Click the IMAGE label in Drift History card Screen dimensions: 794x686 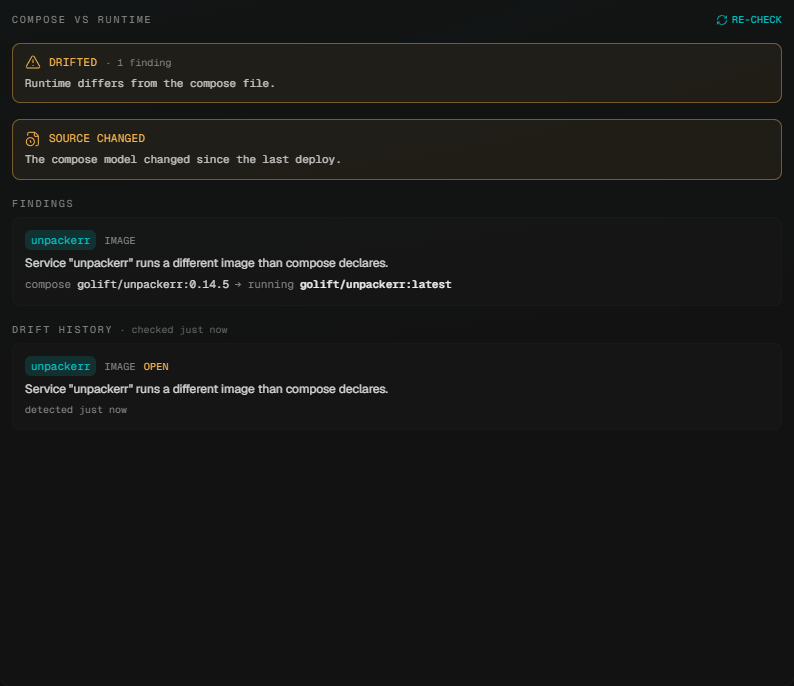120,367
